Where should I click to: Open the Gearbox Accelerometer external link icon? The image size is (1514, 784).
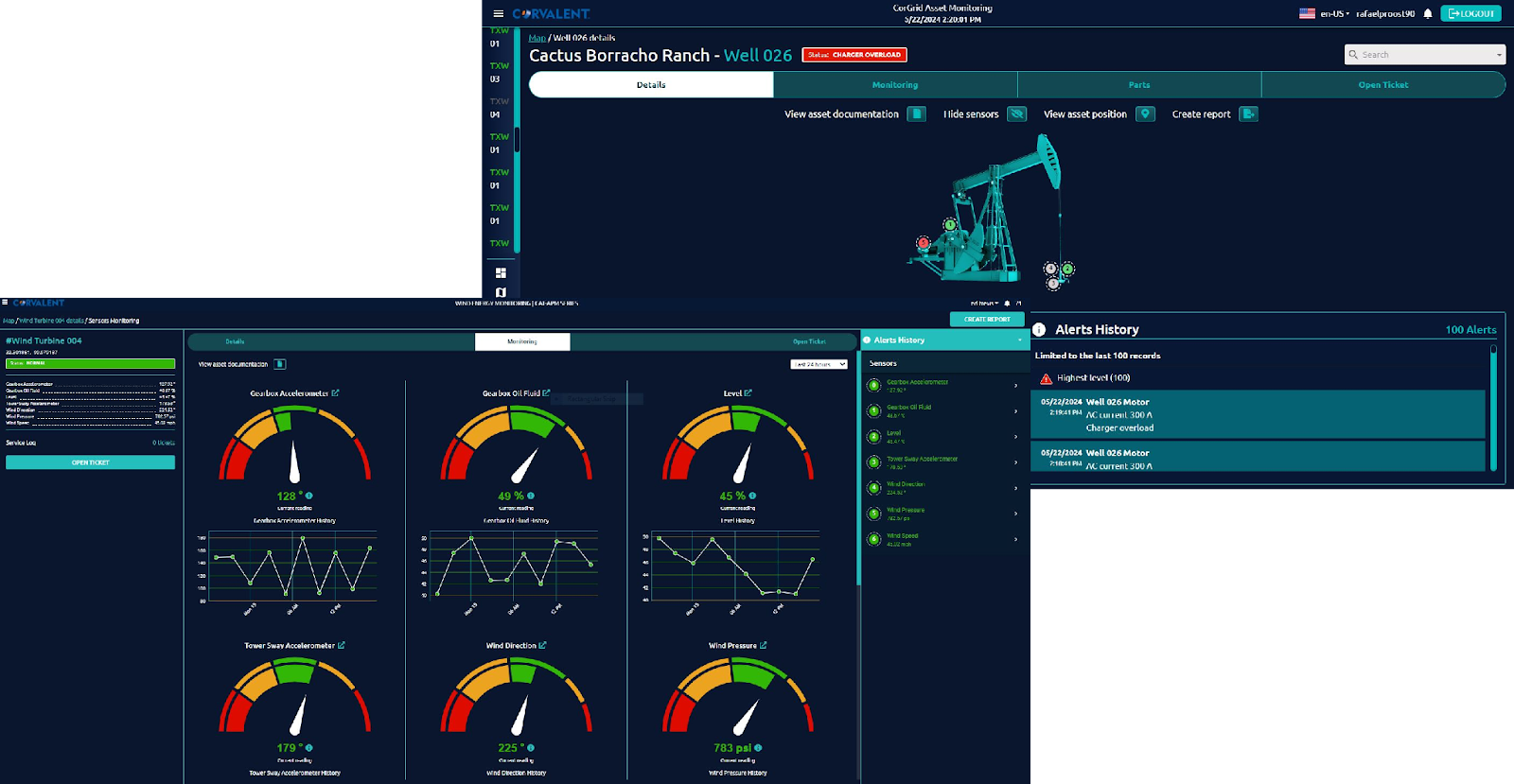(x=335, y=392)
